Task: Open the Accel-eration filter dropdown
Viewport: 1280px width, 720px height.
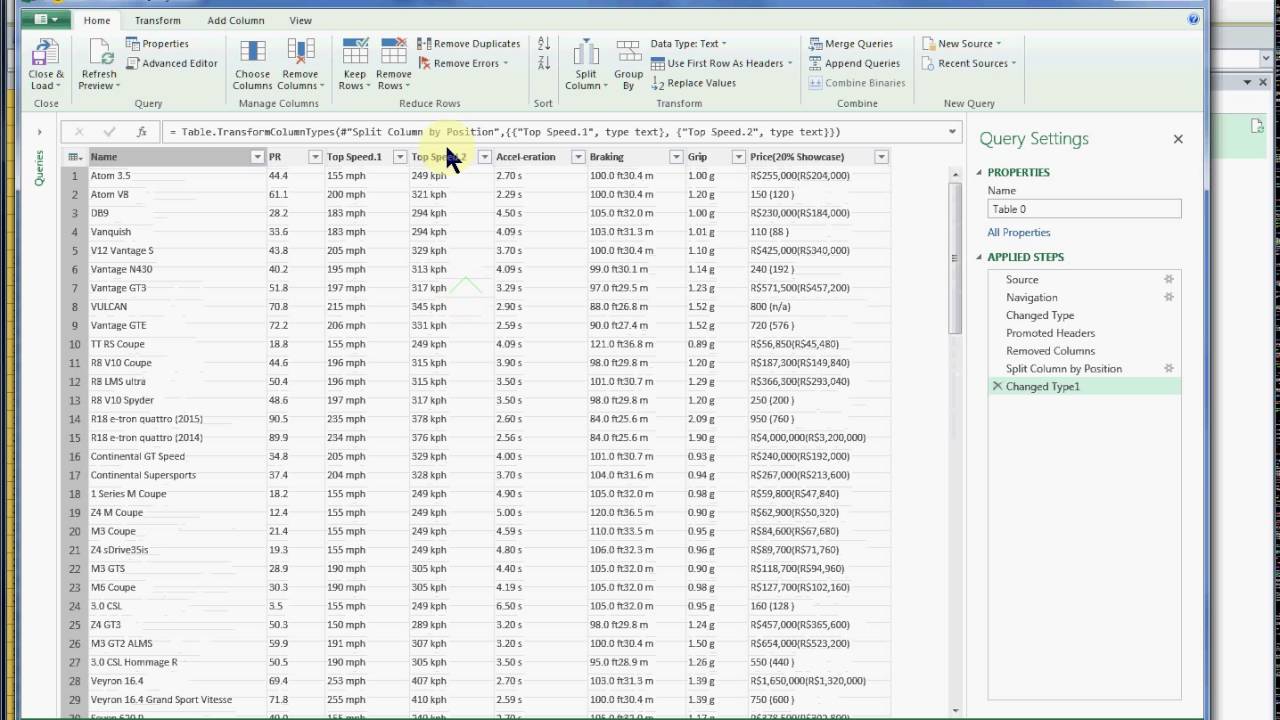Action: (x=578, y=157)
